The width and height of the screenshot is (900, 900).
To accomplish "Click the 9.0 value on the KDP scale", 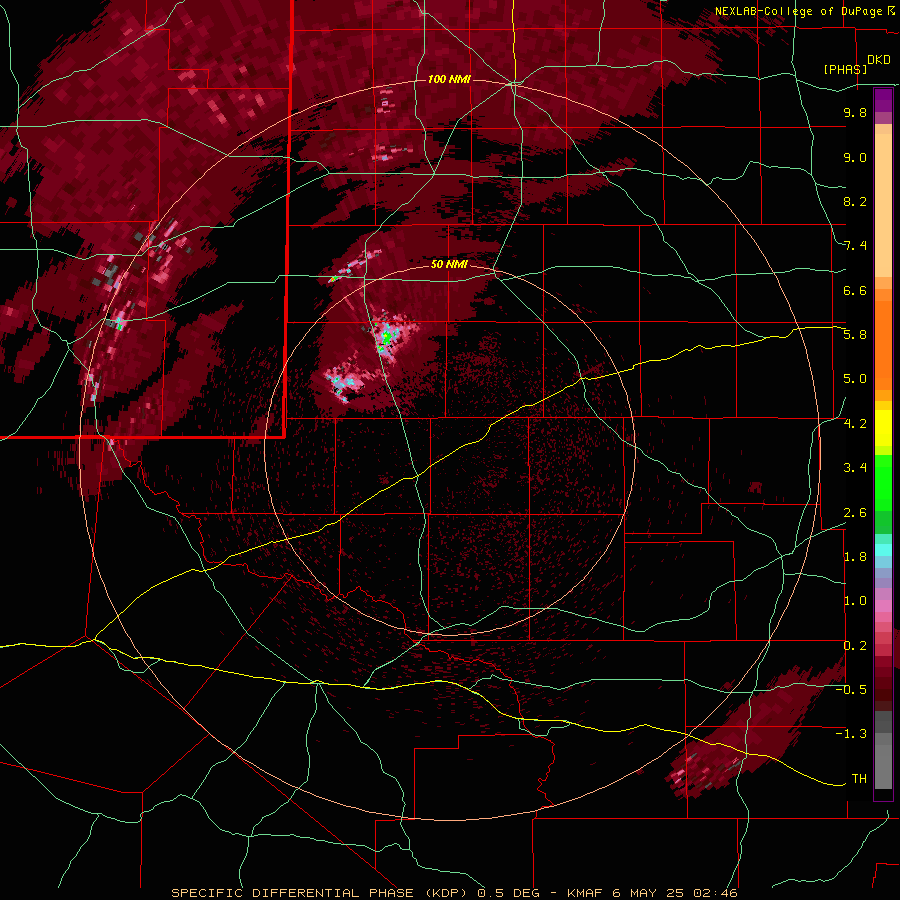I will click(855, 157).
